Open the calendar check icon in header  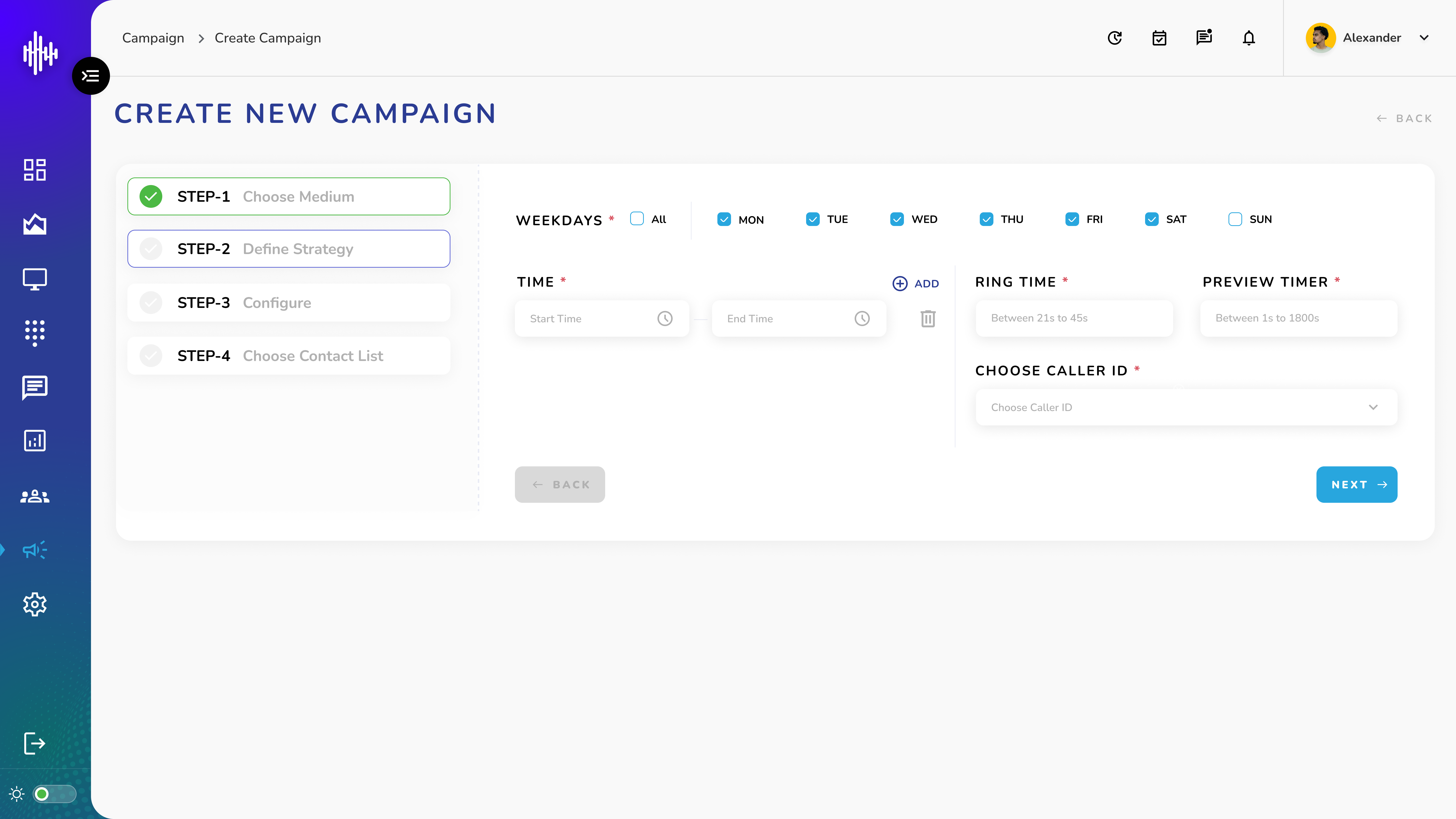pos(1159,38)
